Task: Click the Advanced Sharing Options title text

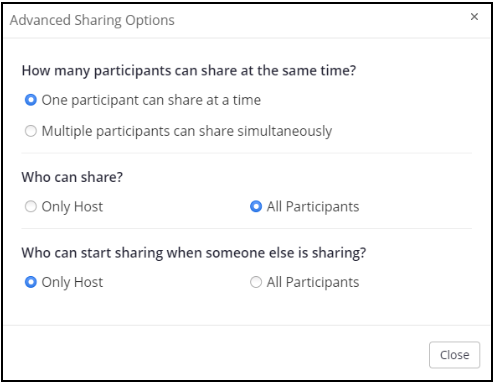Action: (92, 20)
